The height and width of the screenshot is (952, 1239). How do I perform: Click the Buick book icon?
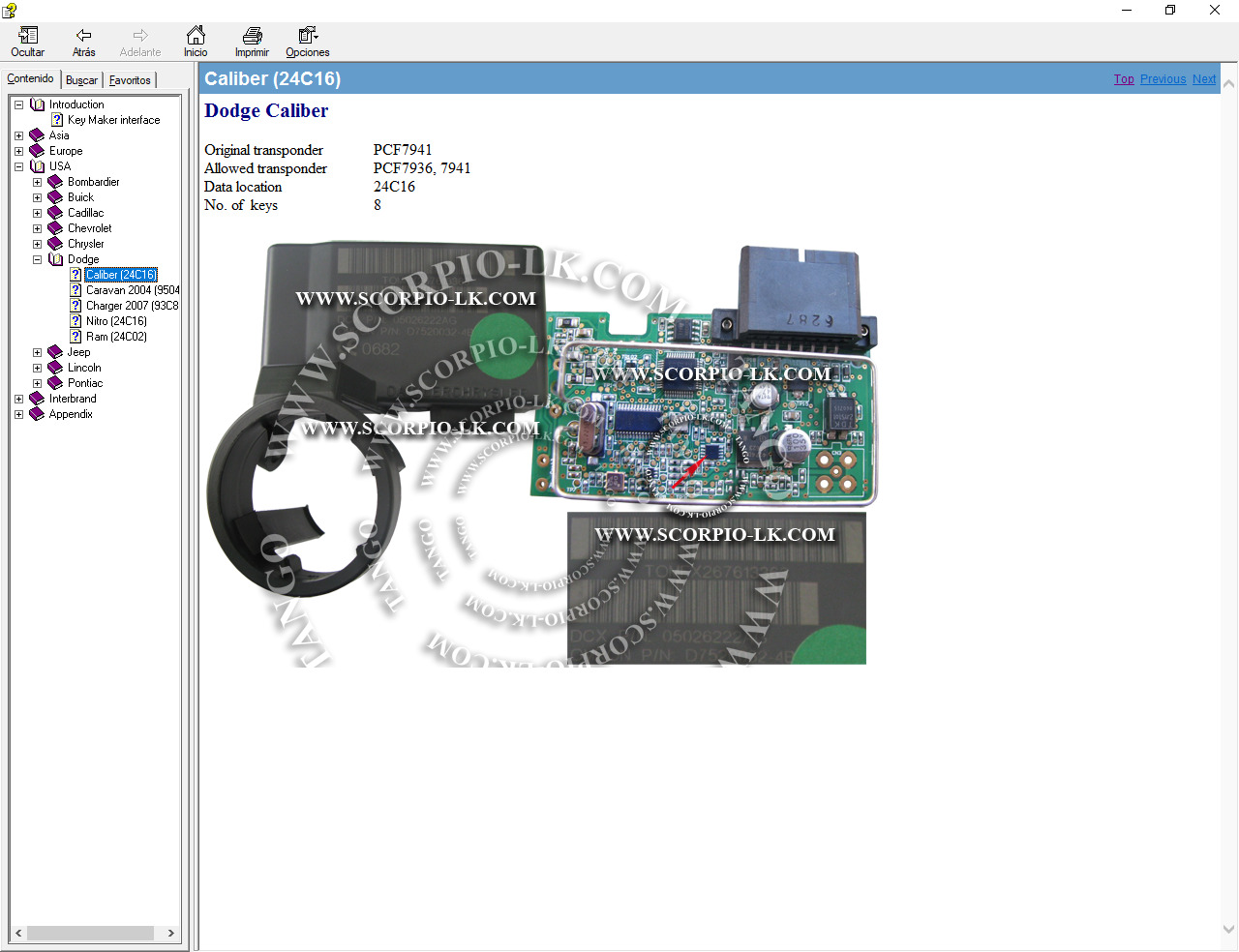[x=56, y=197]
